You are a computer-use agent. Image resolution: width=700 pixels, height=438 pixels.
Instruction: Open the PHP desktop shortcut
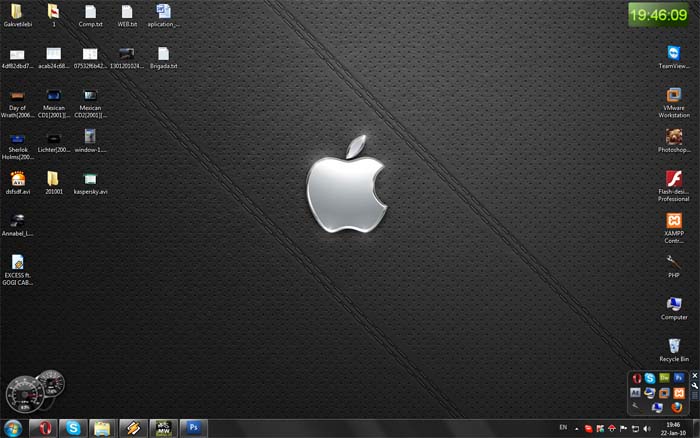674,266
